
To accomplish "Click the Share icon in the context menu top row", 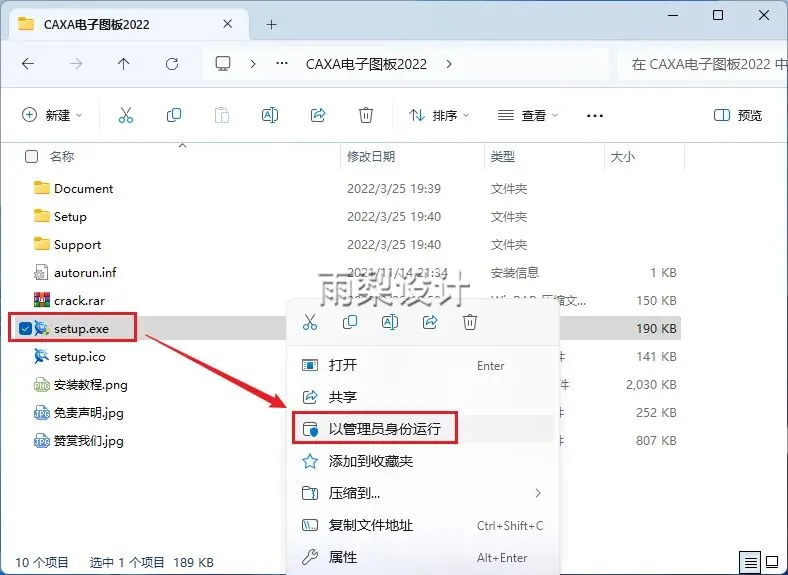I will click(x=430, y=322).
